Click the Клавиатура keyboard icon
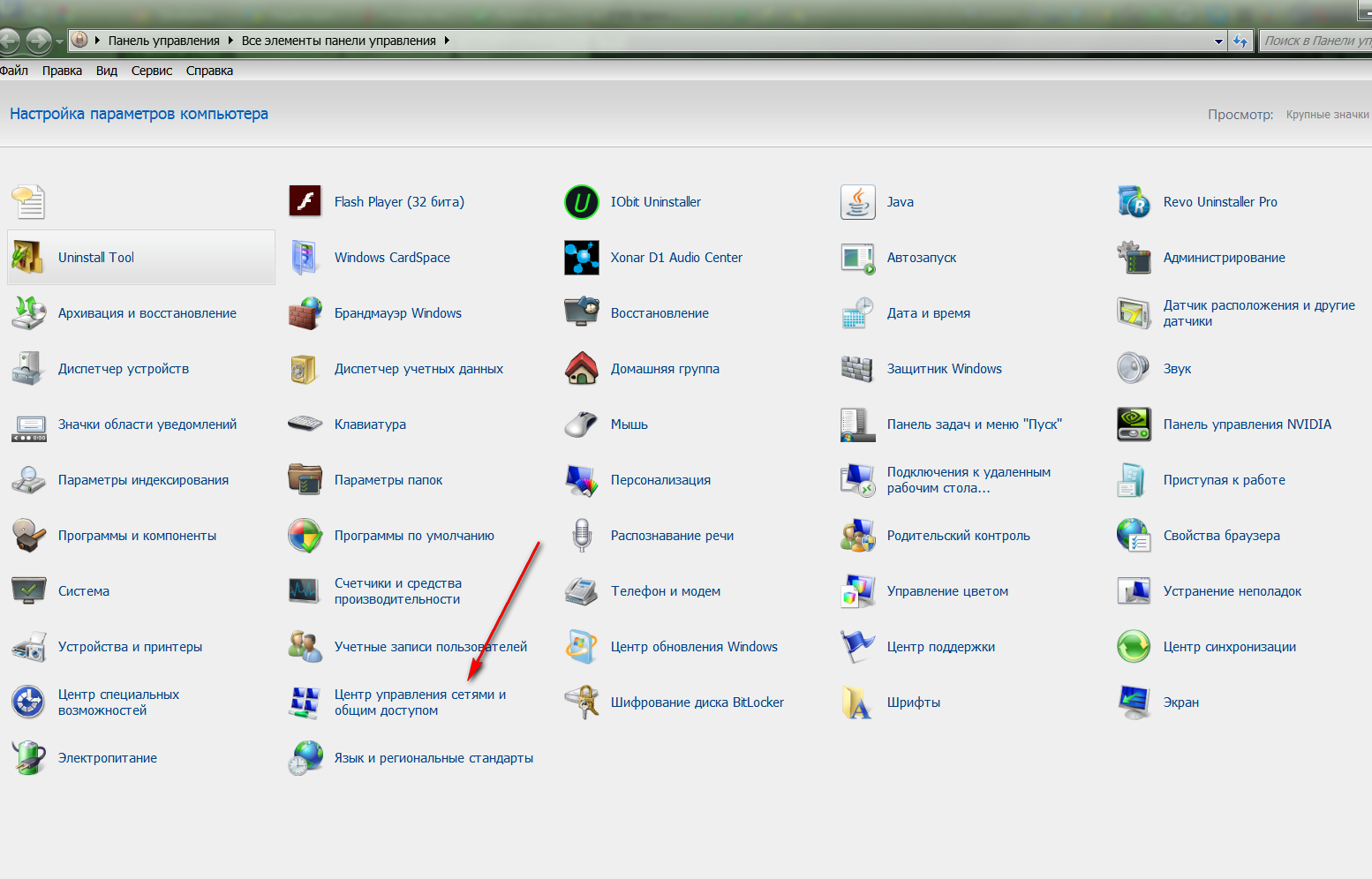This screenshot has height=879, width=1372. [305, 424]
